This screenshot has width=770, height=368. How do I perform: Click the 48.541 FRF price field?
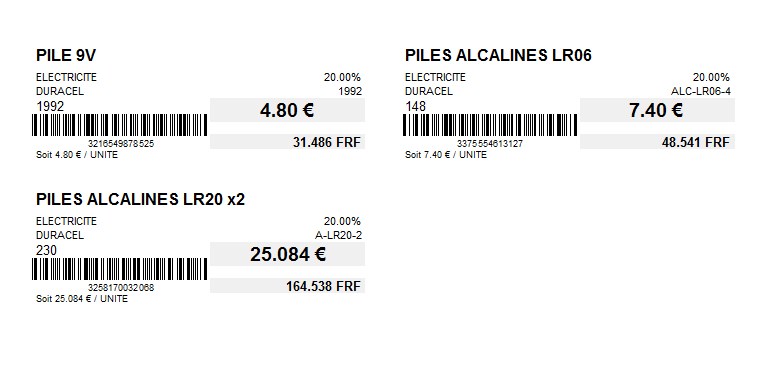click(657, 142)
